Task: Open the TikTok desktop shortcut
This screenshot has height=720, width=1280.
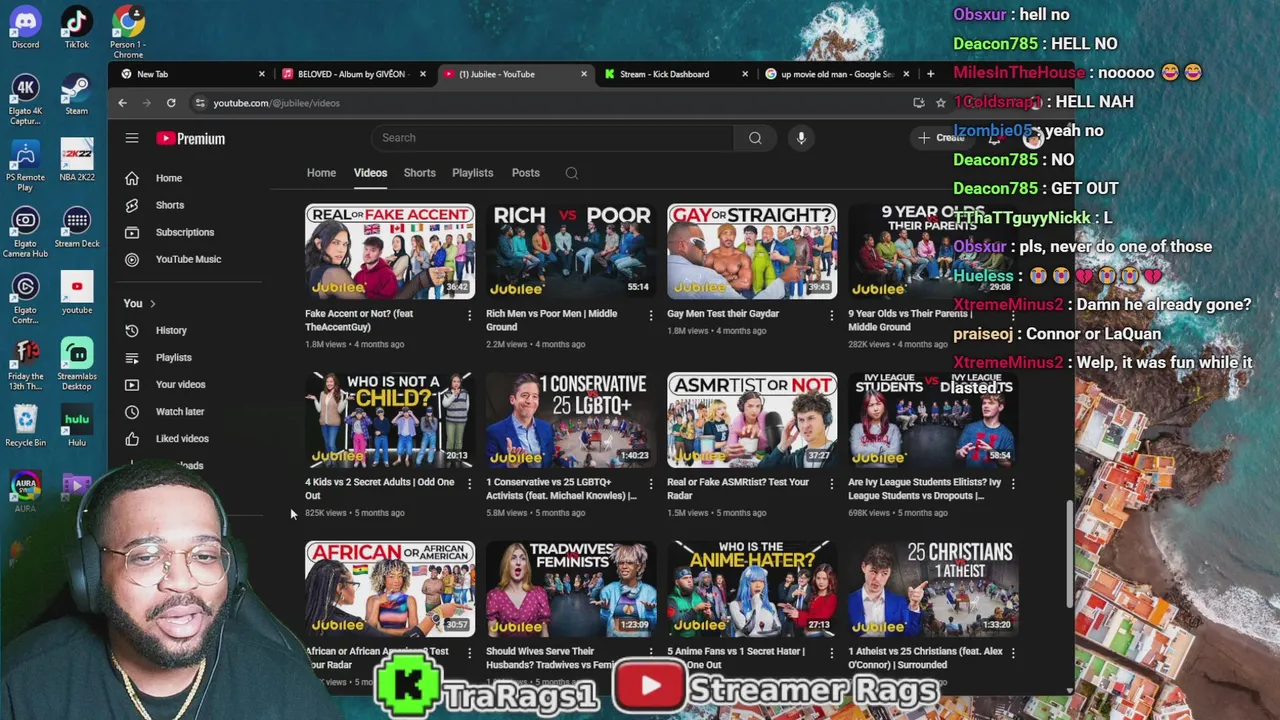Action: pyautogui.click(x=76, y=27)
